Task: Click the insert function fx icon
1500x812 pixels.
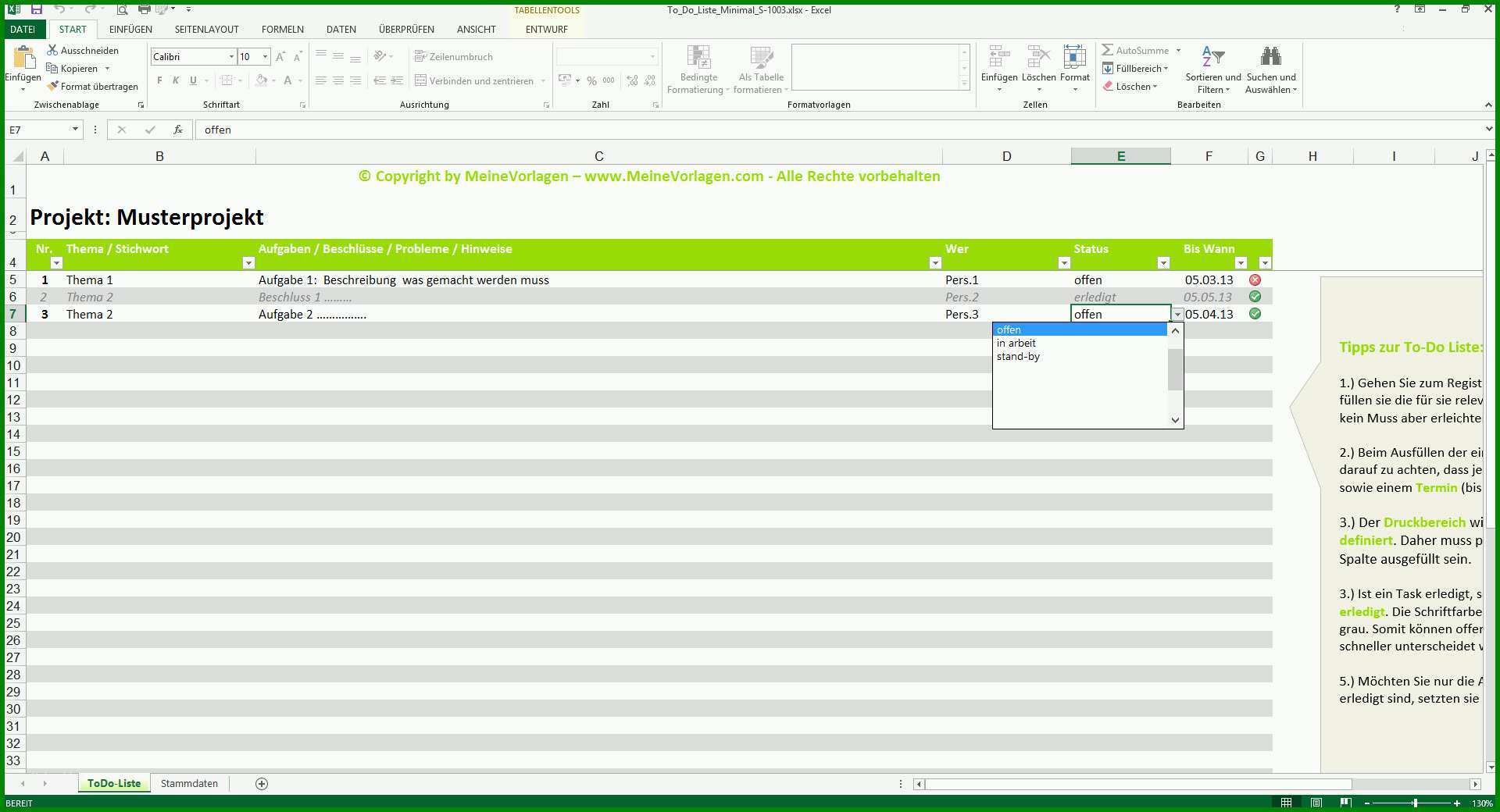Action: pos(178,130)
